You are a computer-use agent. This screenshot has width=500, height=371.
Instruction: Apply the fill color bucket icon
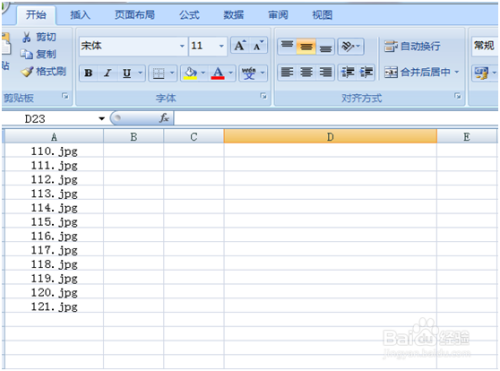[190, 73]
